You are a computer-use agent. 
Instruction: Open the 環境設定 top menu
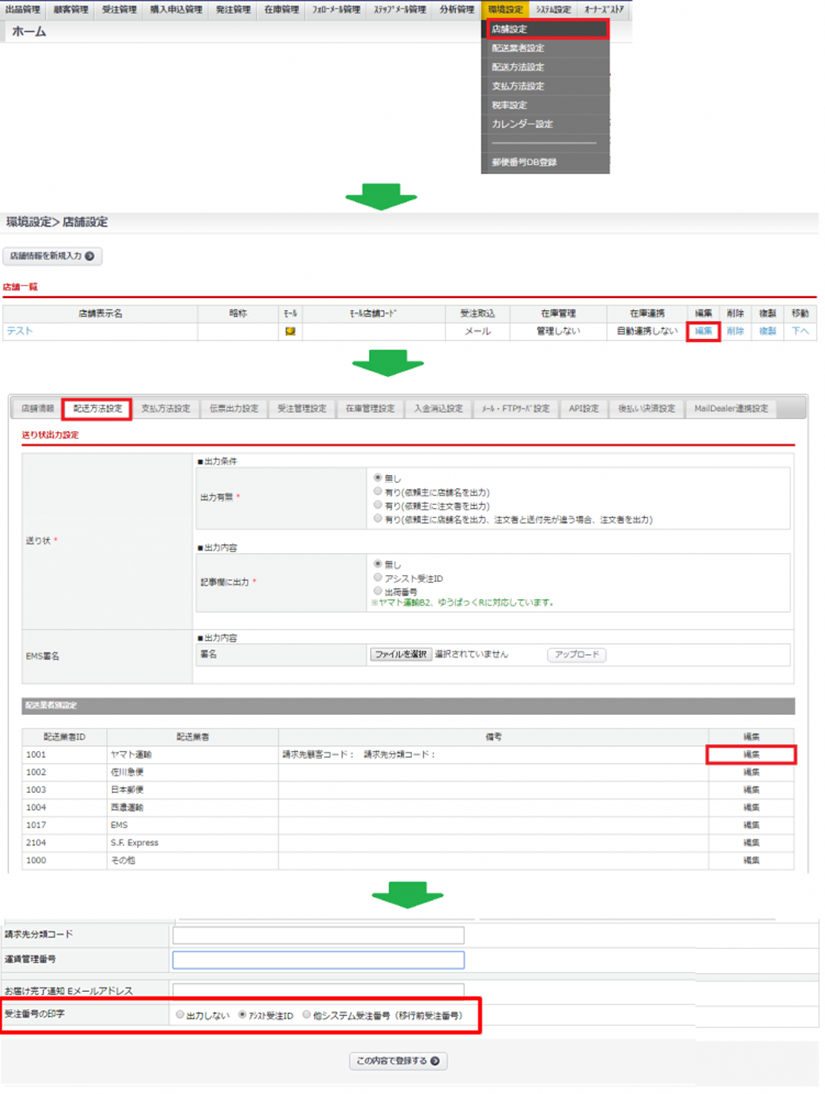tap(505, 10)
